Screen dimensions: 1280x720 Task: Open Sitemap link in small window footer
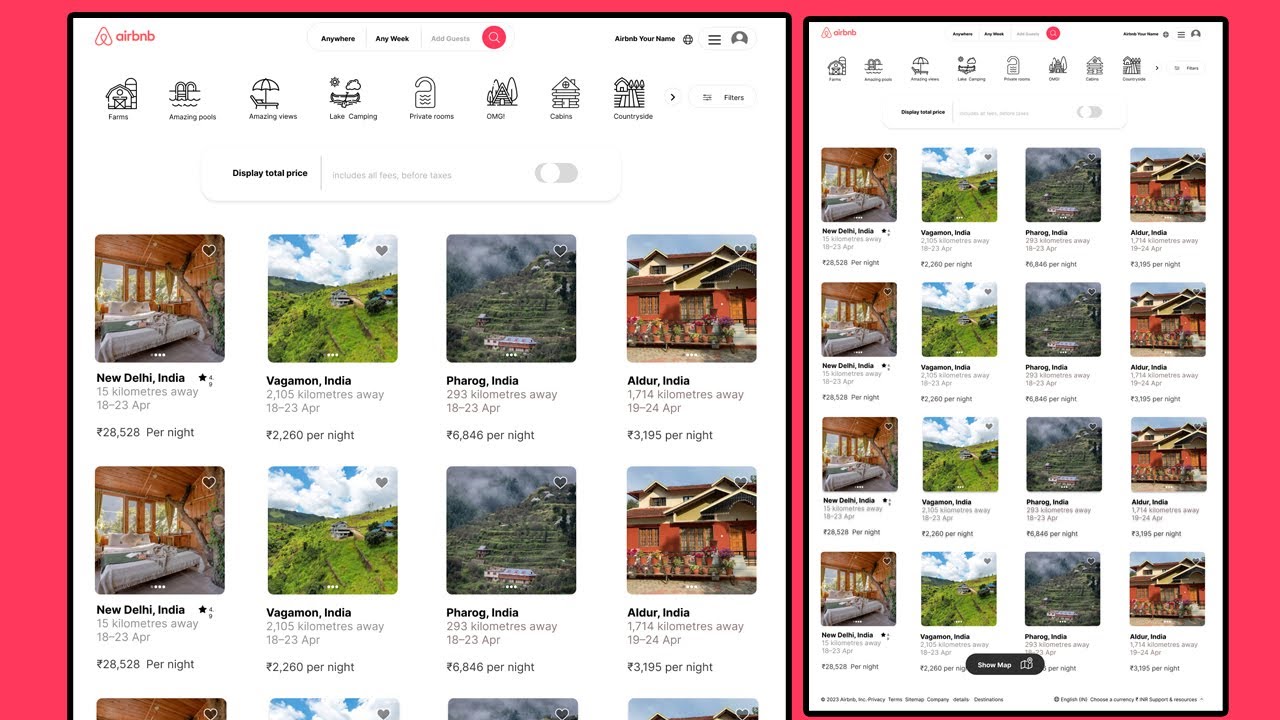(915, 700)
